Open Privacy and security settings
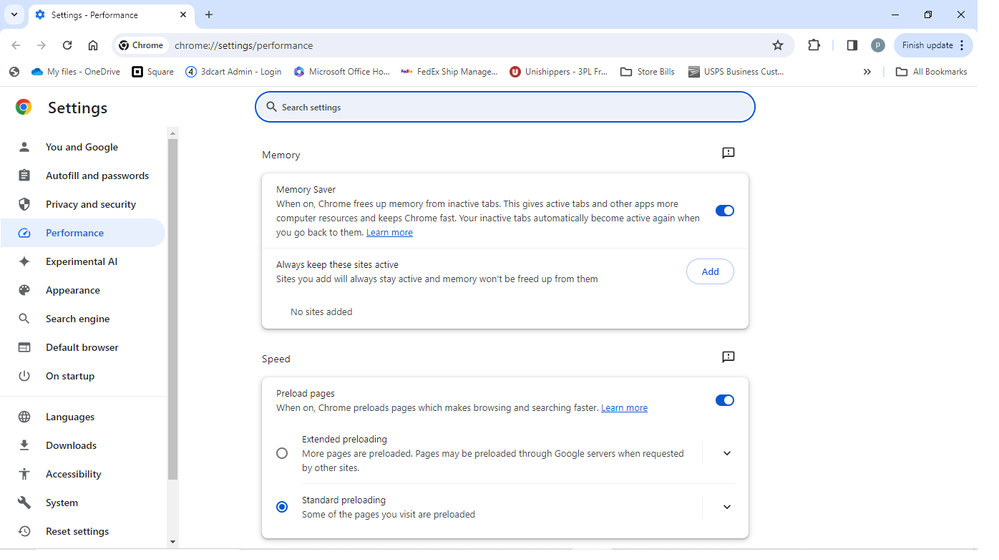 [90, 204]
